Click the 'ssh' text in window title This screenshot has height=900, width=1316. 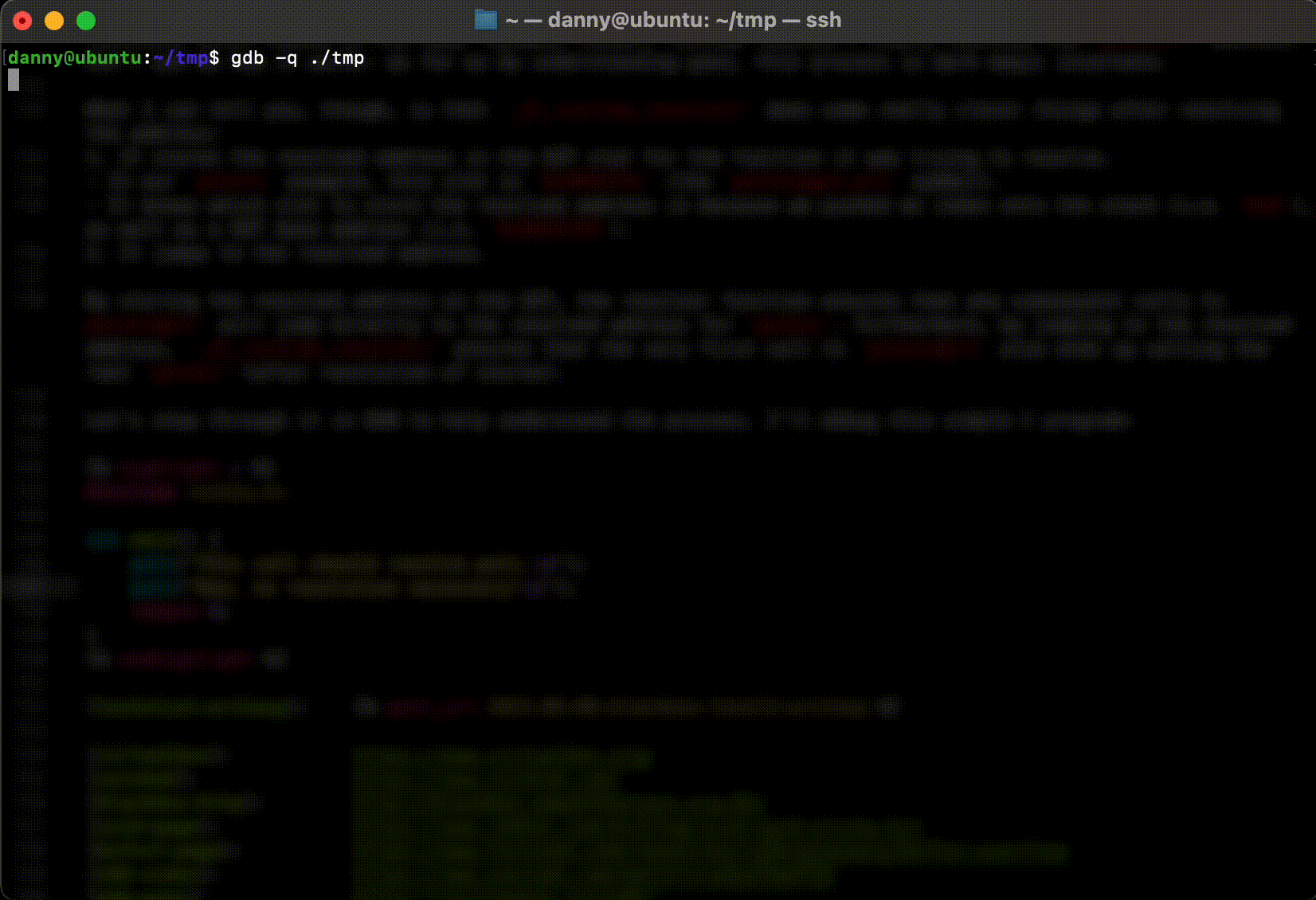(823, 20)
